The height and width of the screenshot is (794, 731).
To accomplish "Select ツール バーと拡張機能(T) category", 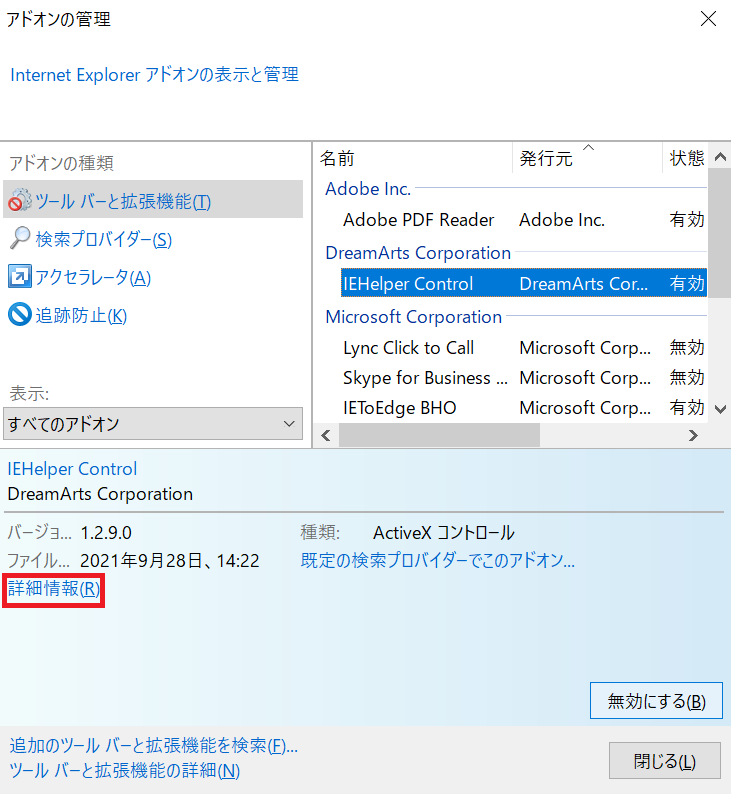I will pyautogui.click(x=153, y=201).
